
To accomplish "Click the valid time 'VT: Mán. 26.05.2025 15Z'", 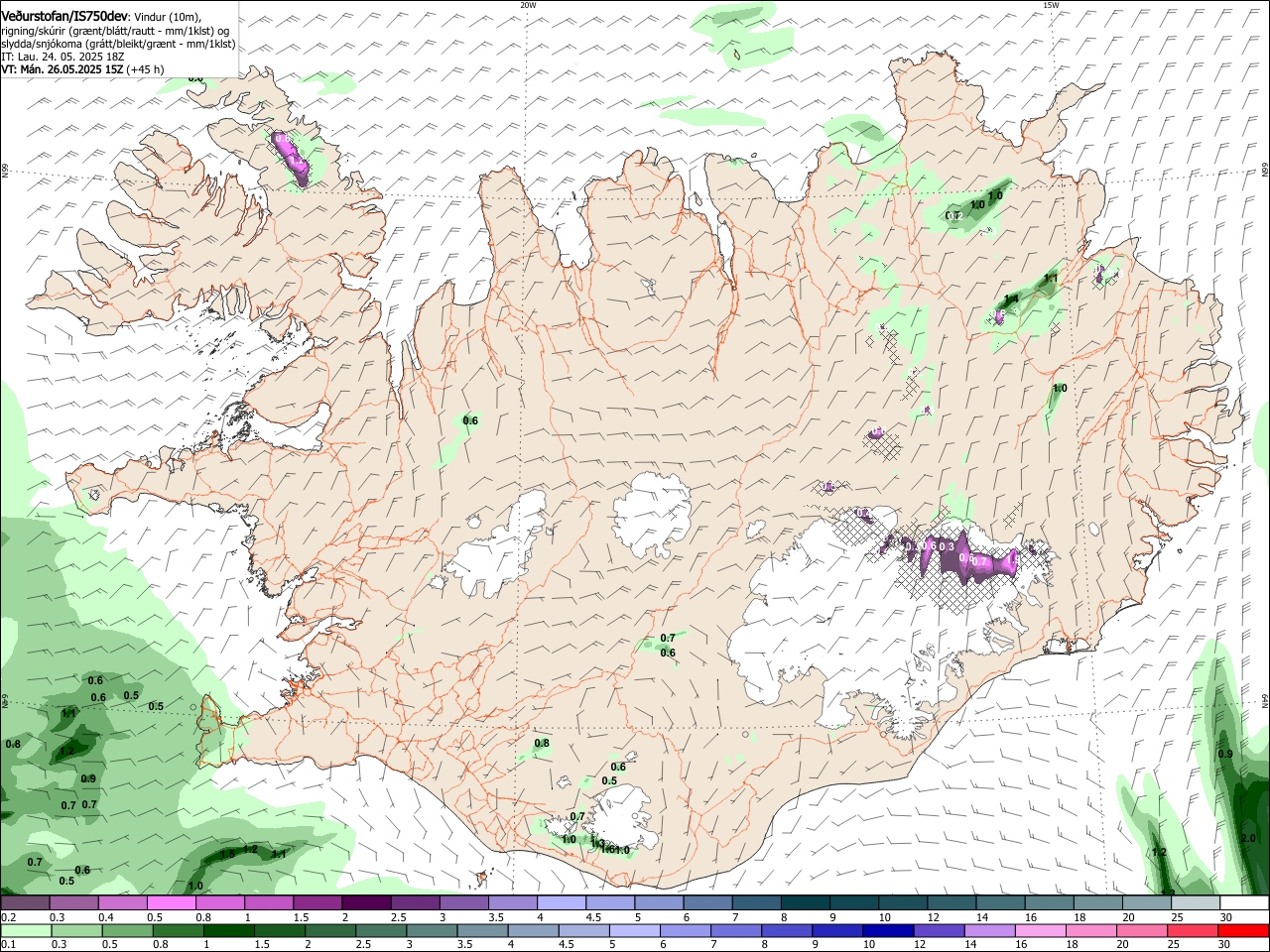I will 61,69.
